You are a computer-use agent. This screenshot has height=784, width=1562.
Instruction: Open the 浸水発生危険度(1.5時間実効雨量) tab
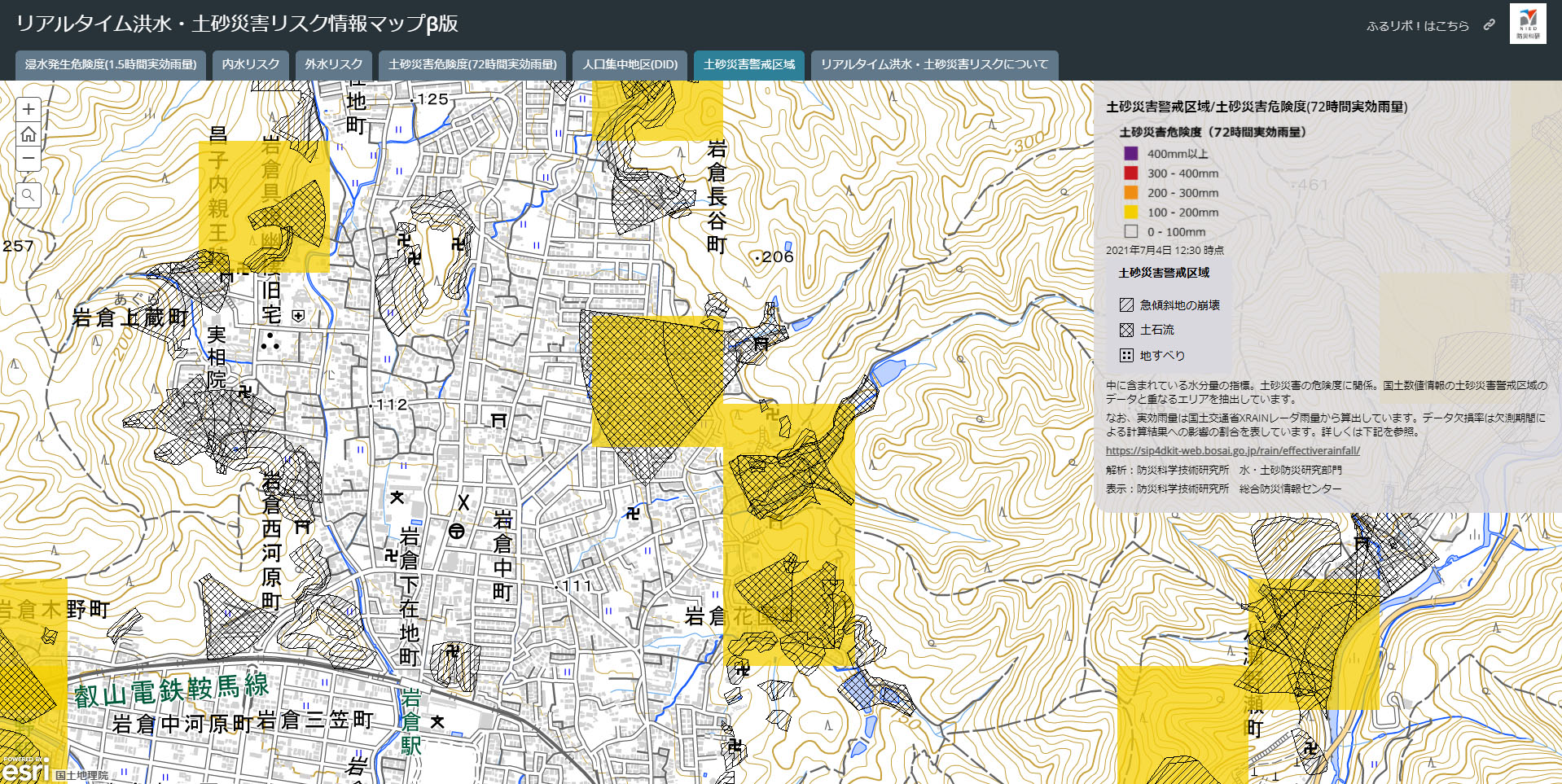pyautogui.click(x=111, y=64)
